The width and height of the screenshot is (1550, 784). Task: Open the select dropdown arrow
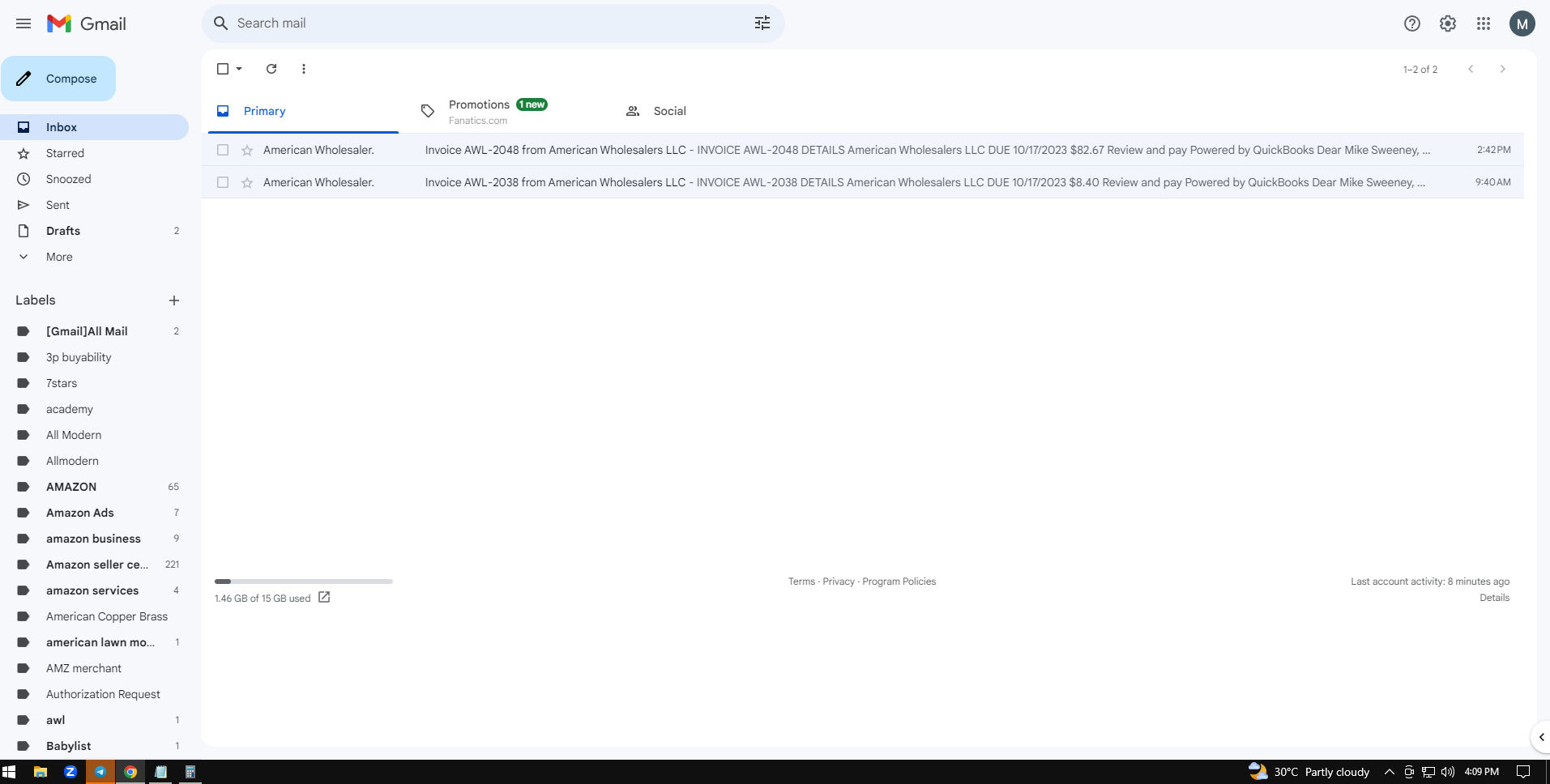(x=239, y=69)
